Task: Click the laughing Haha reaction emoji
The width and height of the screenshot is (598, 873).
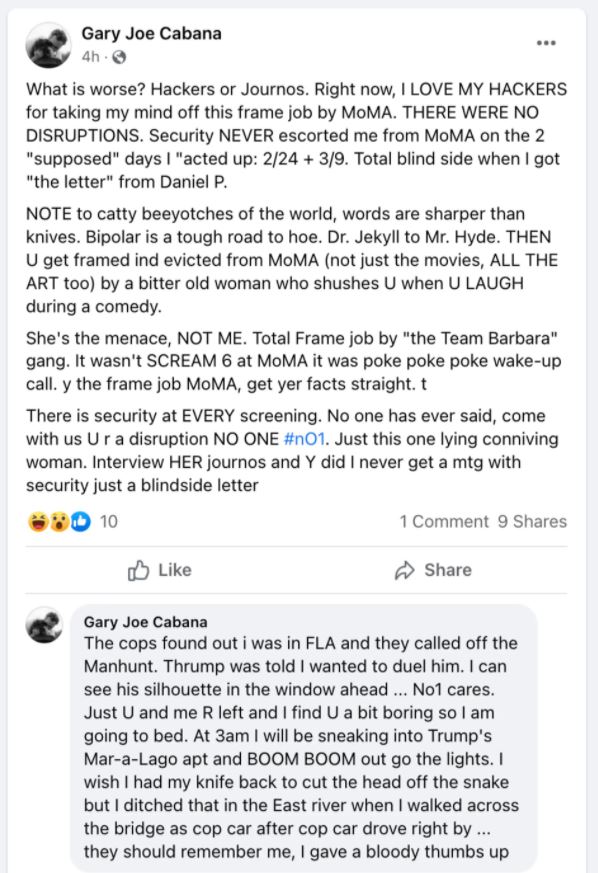Action: pos(38,522)
